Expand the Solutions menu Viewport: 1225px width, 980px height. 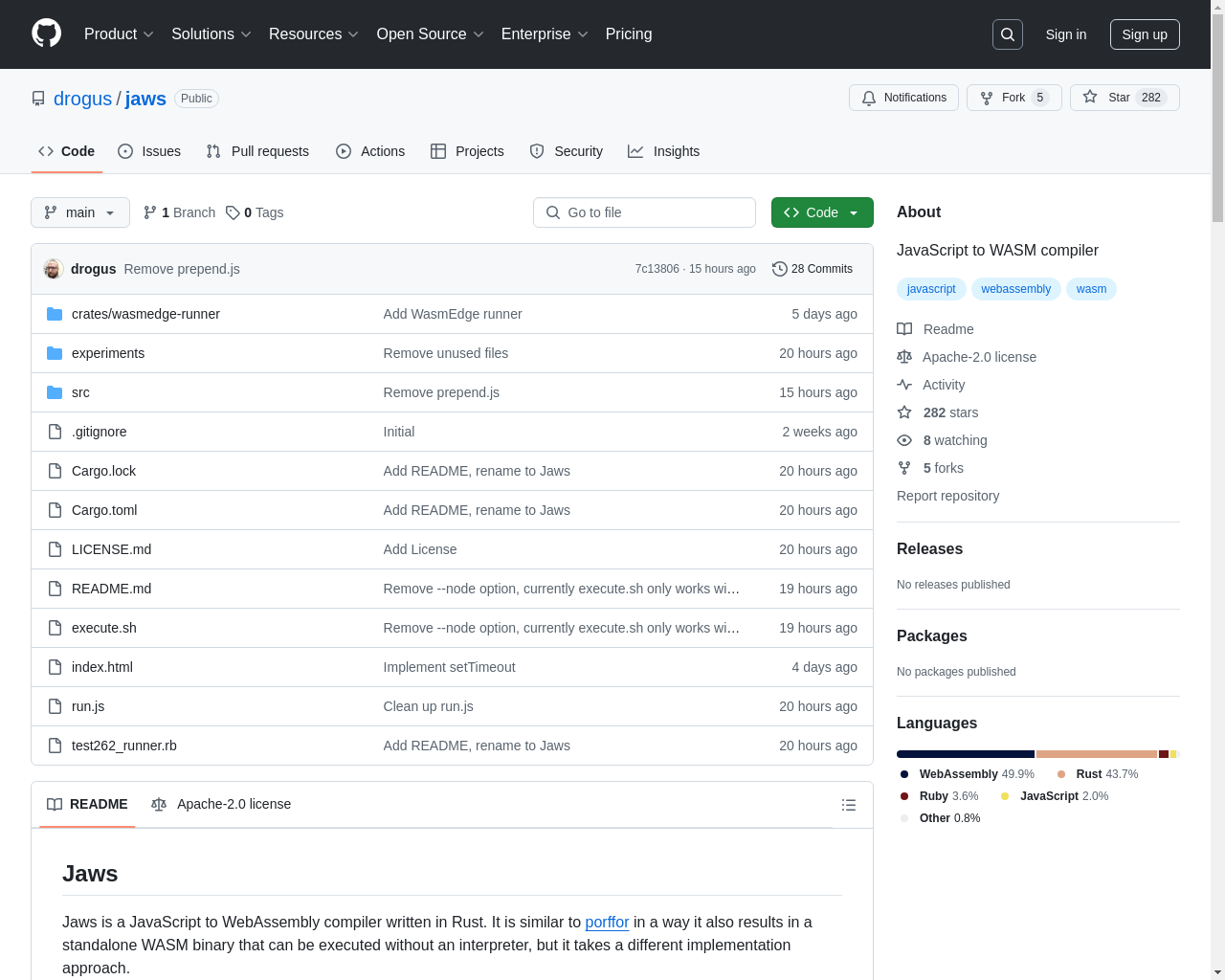[x=212, y=34]
